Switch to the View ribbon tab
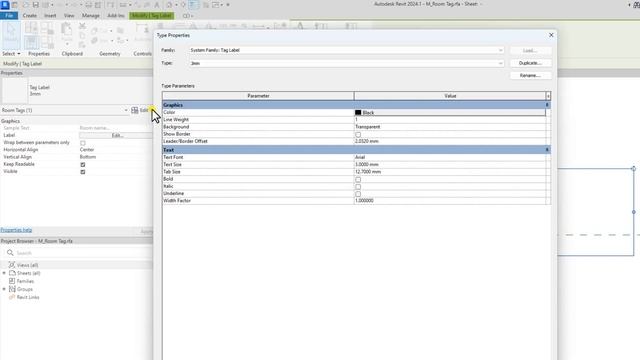The width and height of the screenshot is (640, 360). [x=69, y=16]
